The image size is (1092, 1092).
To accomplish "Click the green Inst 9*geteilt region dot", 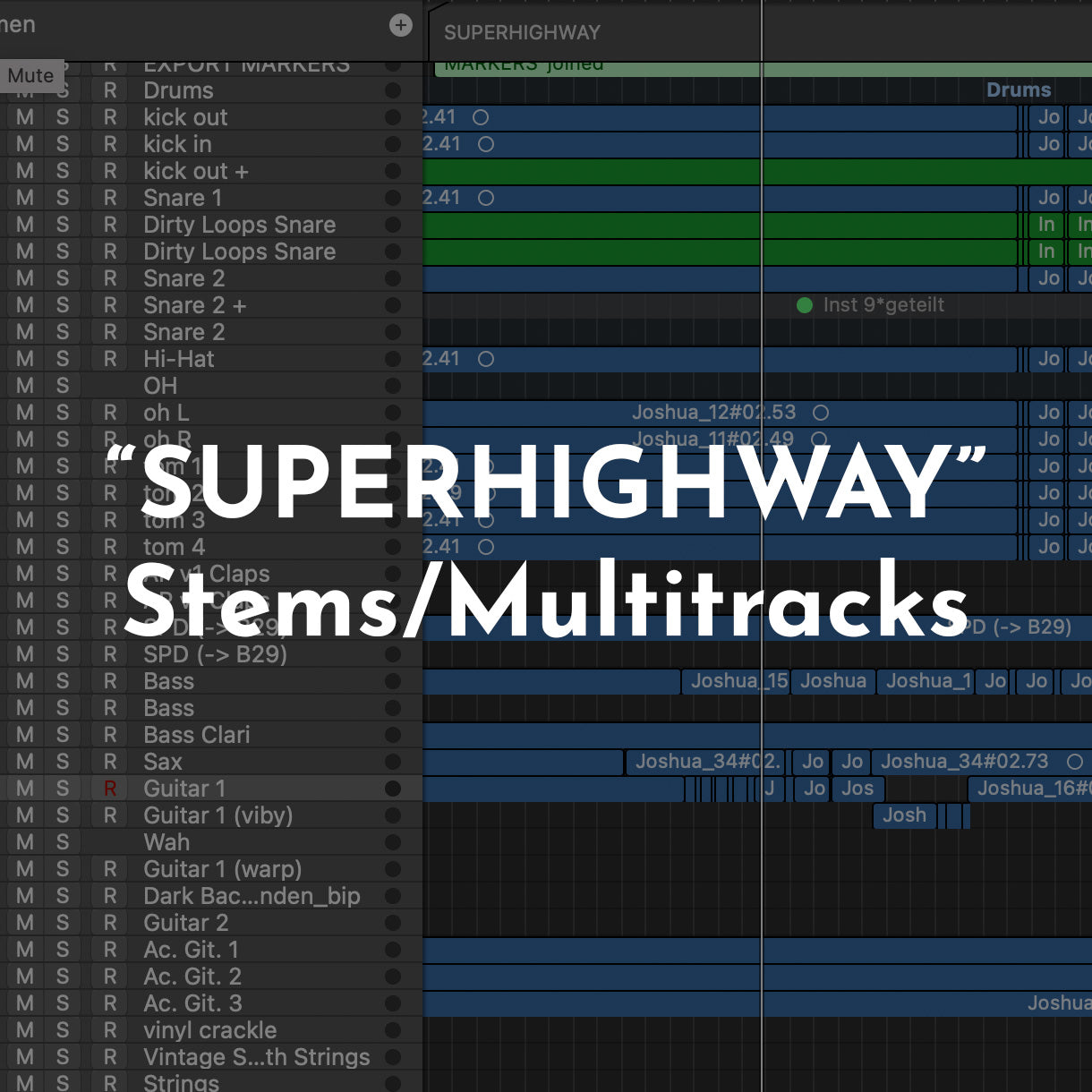I will (805, 305).
